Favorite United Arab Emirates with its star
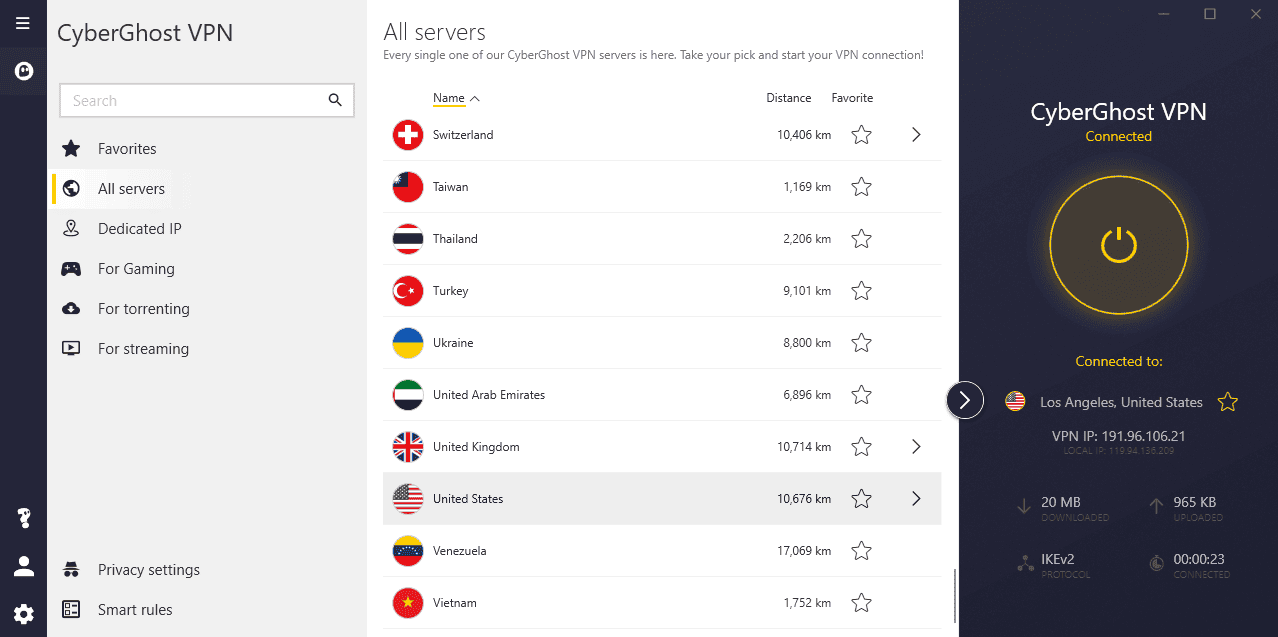Viewport: 1278px width, 637px height. tap(861, 395)
